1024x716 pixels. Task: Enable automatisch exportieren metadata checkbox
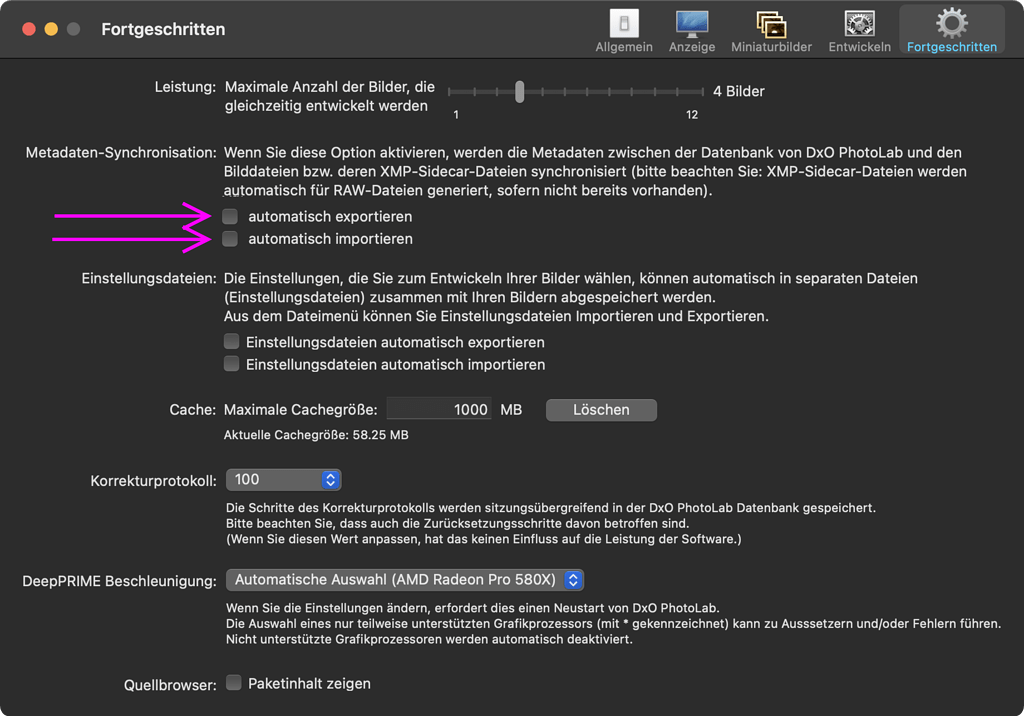230,216
